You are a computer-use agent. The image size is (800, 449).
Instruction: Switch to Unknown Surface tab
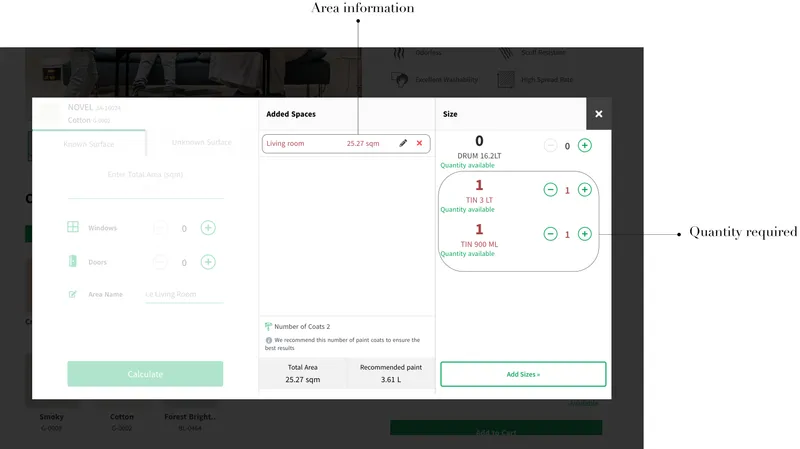click(201, 143)
